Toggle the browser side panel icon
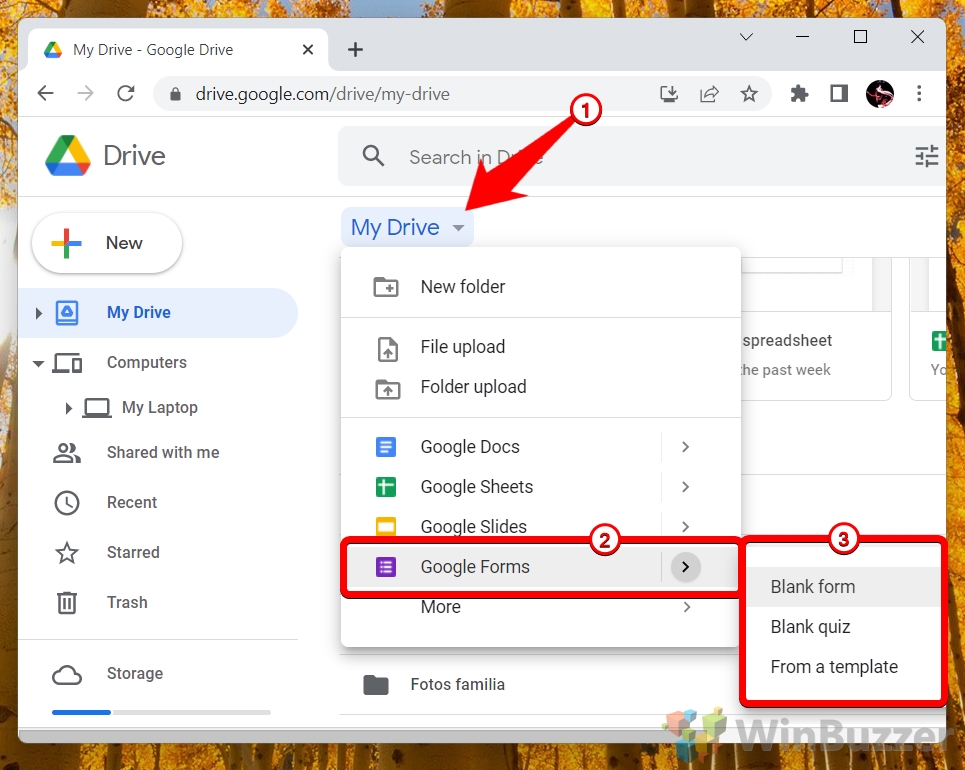 (x=839, y=94)
